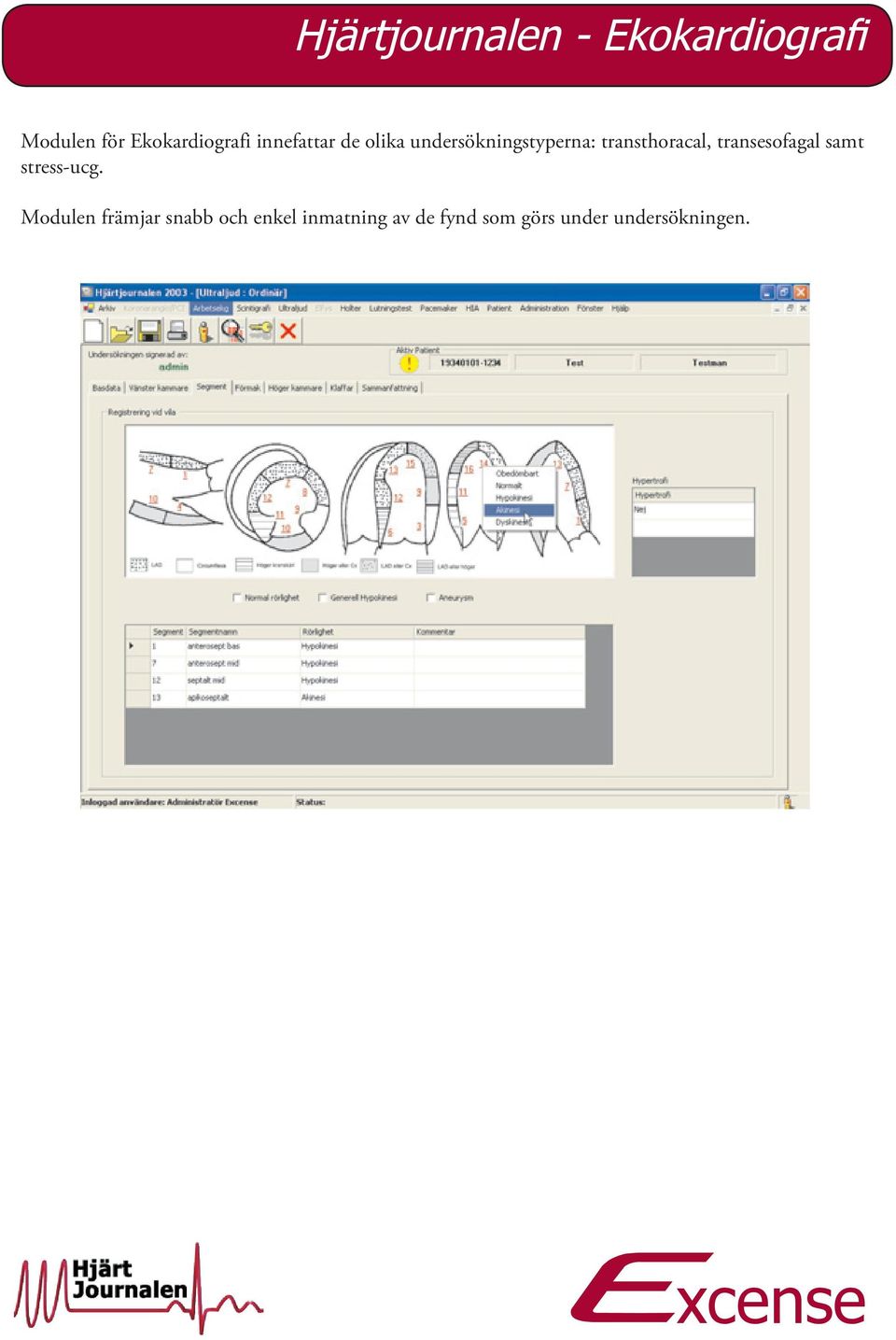Switch to the Höger kammare tab
This screenshot has height=1340, width=896.
click(295, 388)
